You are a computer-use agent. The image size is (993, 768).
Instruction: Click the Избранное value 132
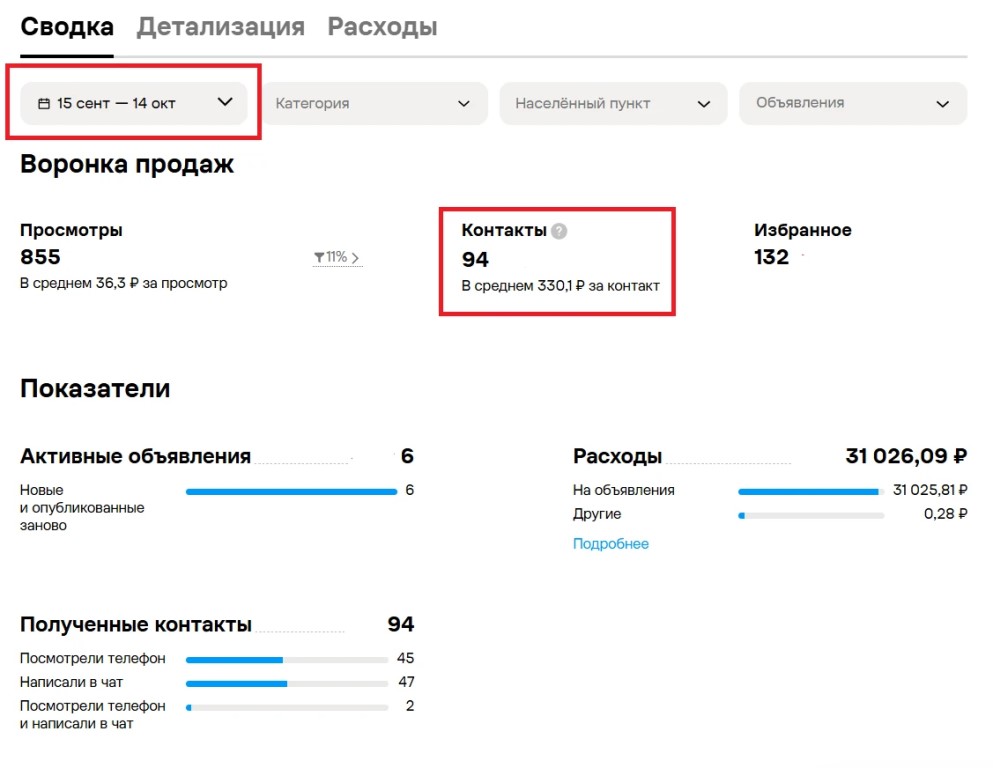(771, 256)
